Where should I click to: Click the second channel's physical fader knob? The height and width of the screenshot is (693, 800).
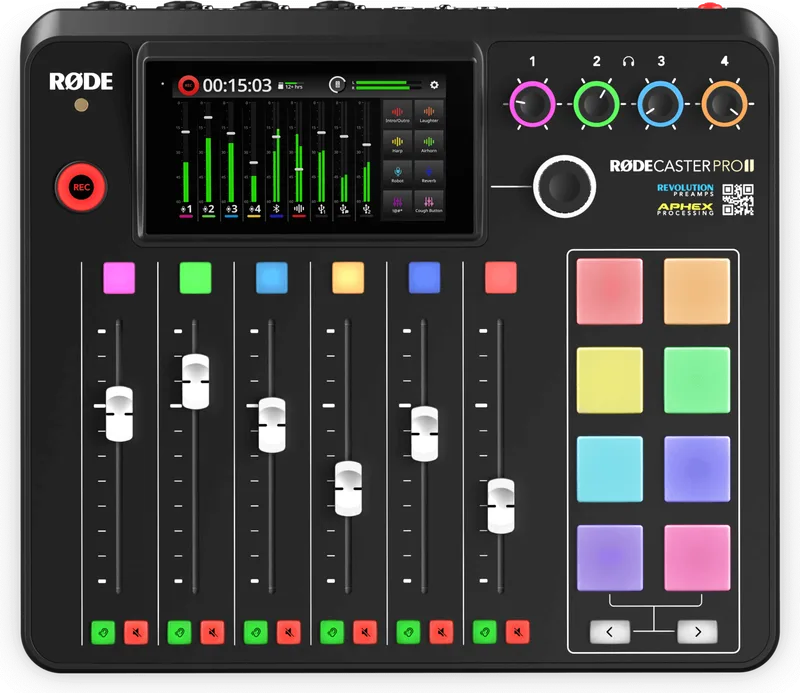coord(195,382)
